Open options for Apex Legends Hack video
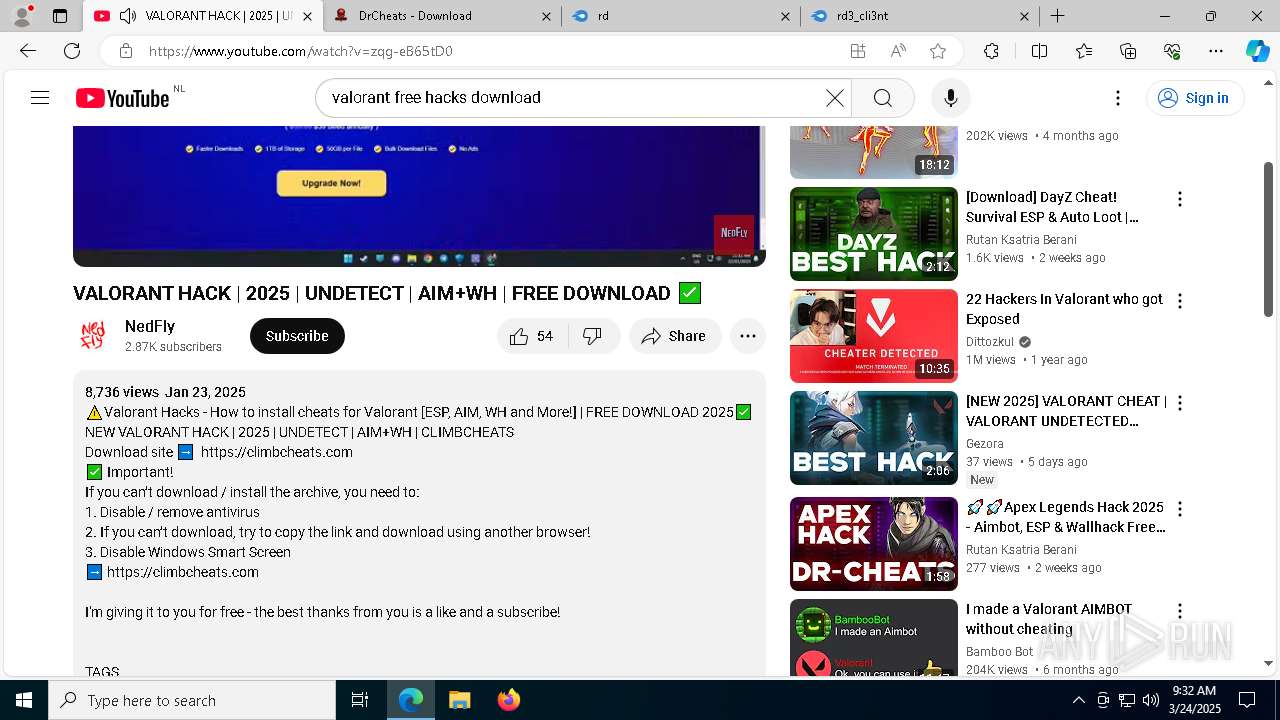 [1180, 509]
